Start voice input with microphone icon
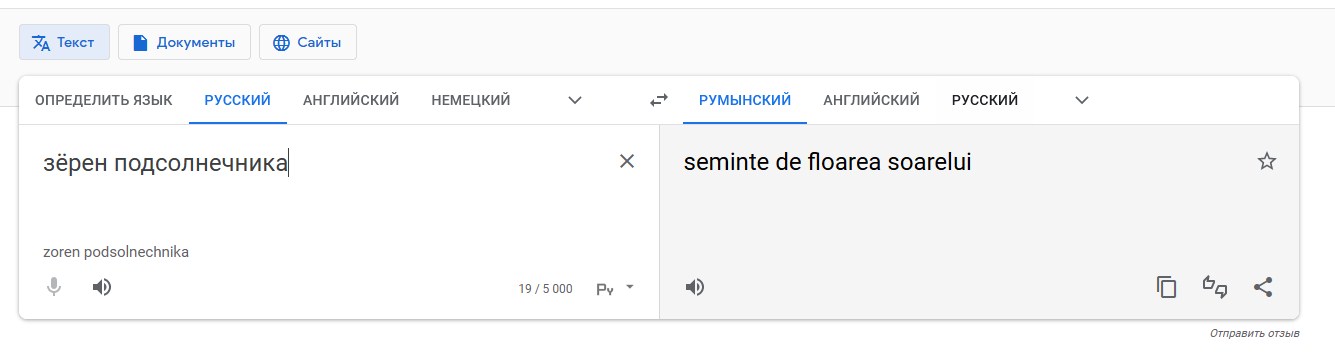 pyautogui.click(x=54, y=287)
